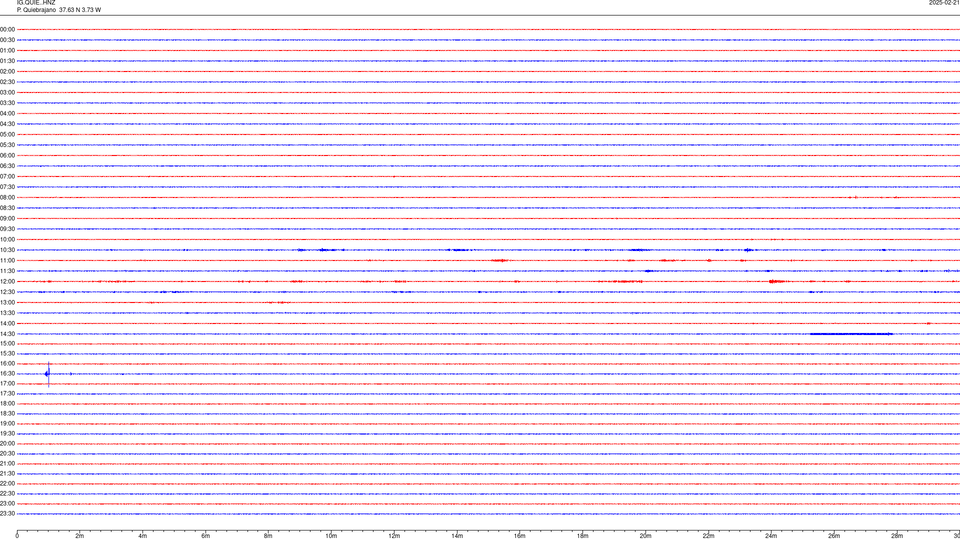Screen dimensions: 960x540
Task: Select the 13:30 time label
Action: (7, 313)
